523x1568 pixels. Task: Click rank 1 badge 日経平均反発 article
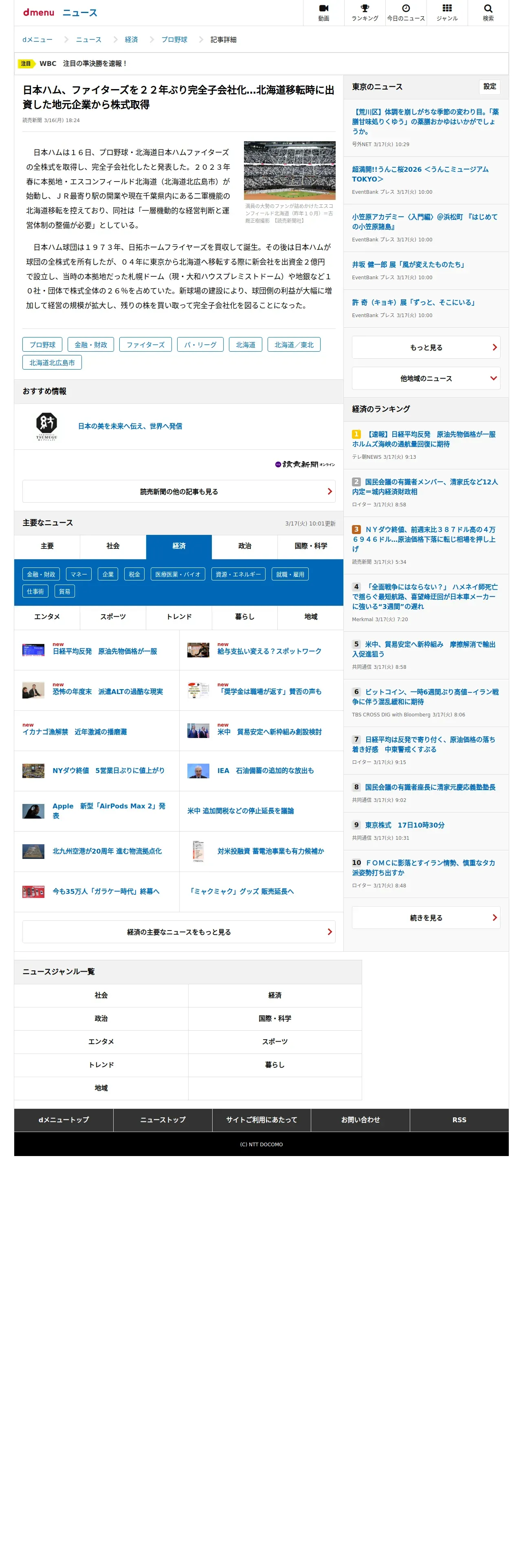pyautogui.click(x=356, y=434)
